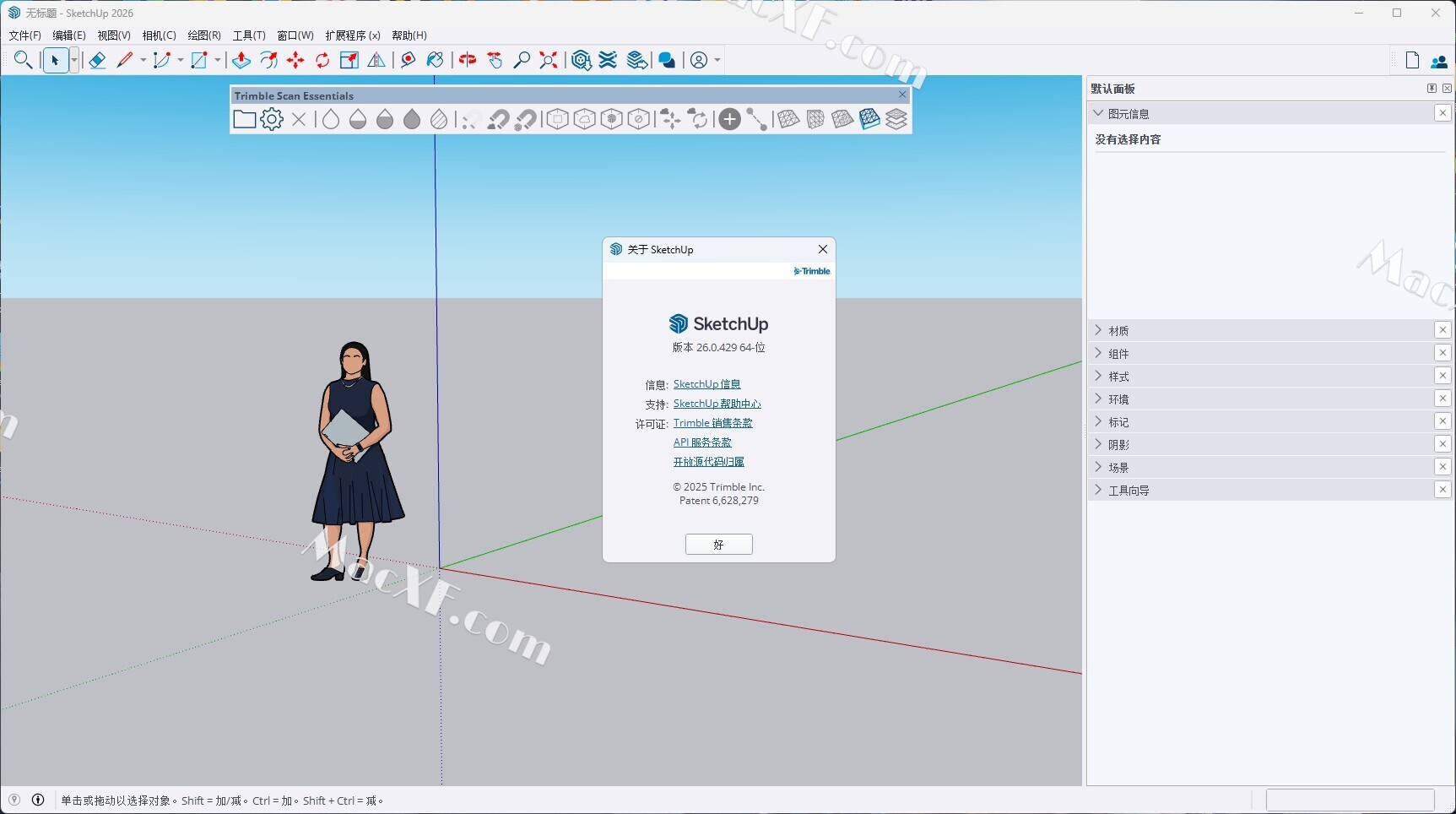Screen dimensions: 1456x814
Task: Open the 扩展程序 menu
Action: (352, 35)
